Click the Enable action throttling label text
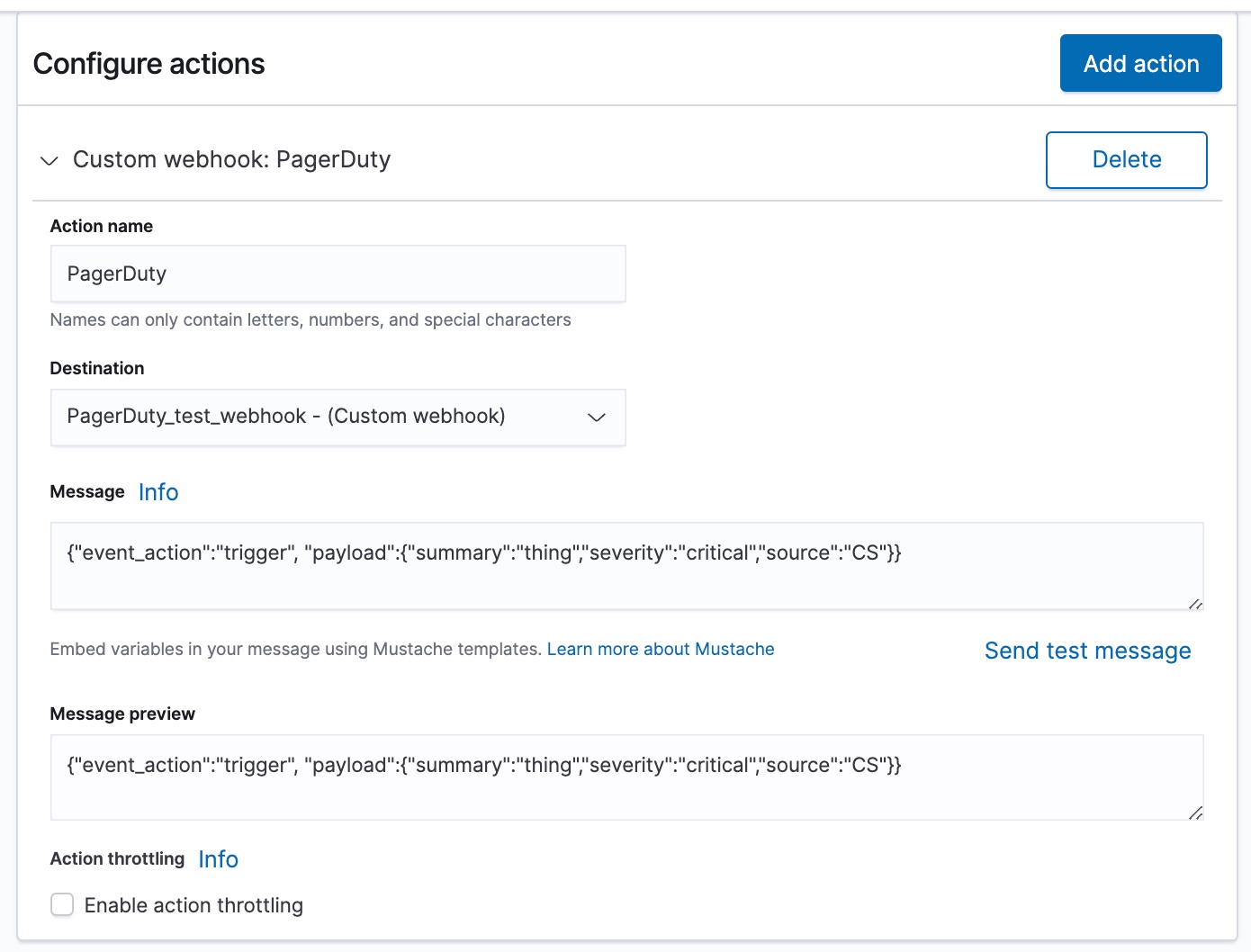 193,905
